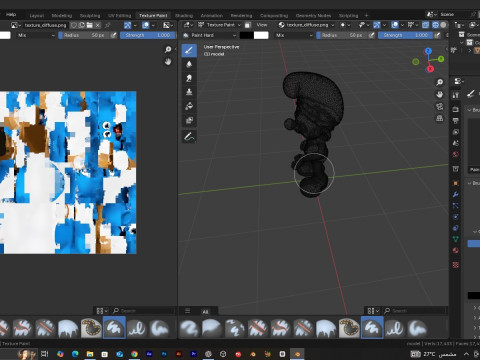This screenshot has width=480, height=360.
Task: Open image file folder icon in image editor
Action: pyautogui.click(x=90, y=25)
